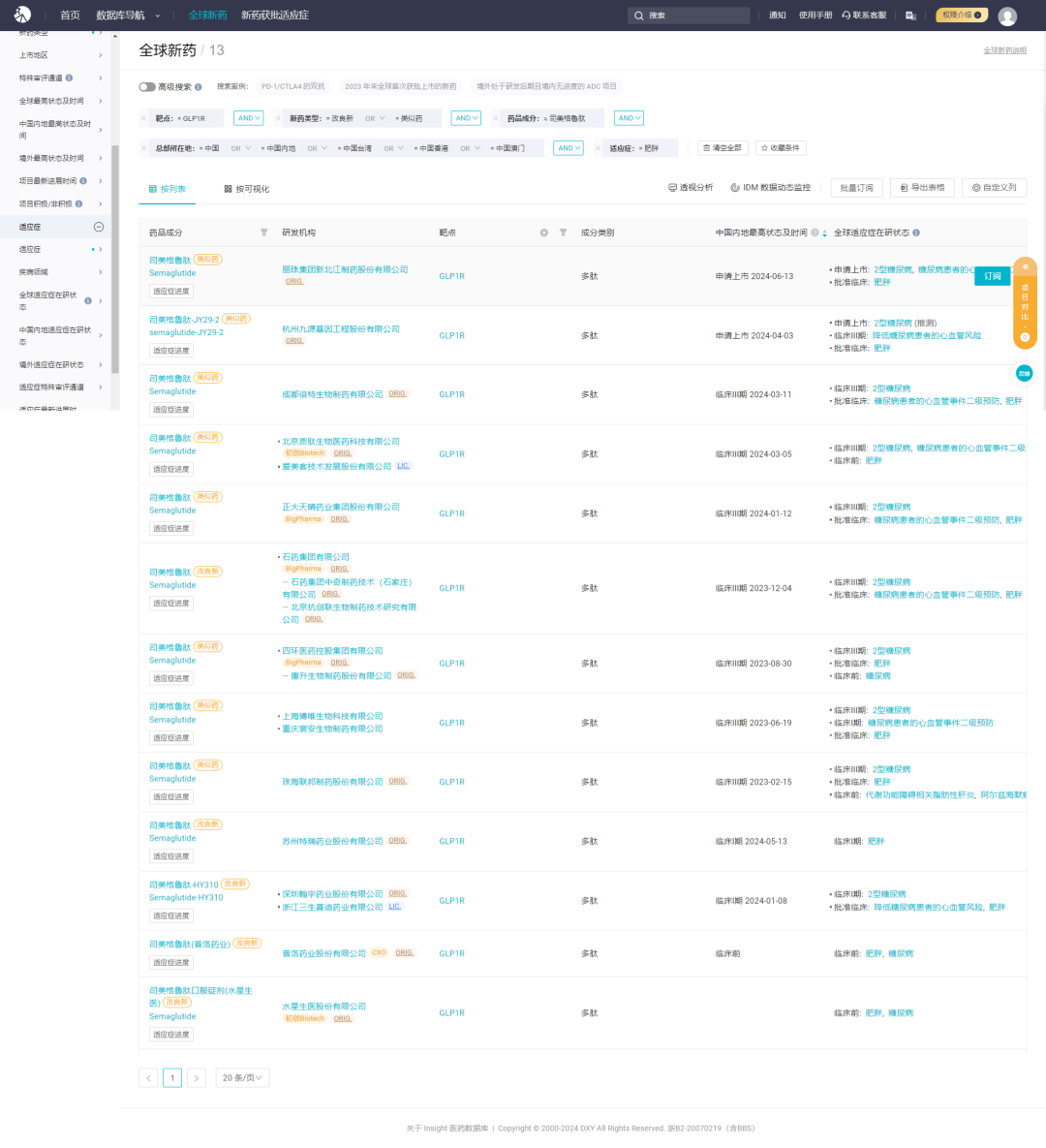This screenshot has height=1148, width=1046.
Task: Click the filter icon in 靶点 column header
Action: click(564, 233)
